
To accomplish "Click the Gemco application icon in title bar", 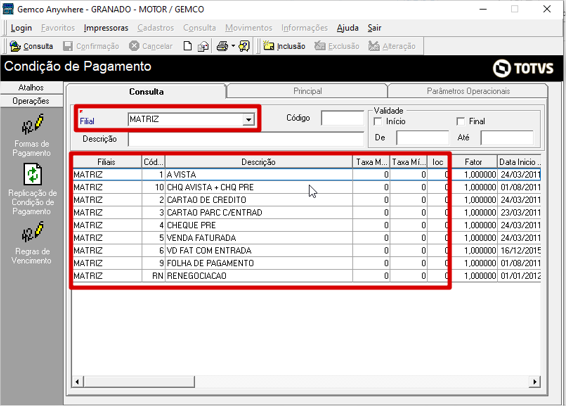I will pyautogui.click(x=8, y=9).
